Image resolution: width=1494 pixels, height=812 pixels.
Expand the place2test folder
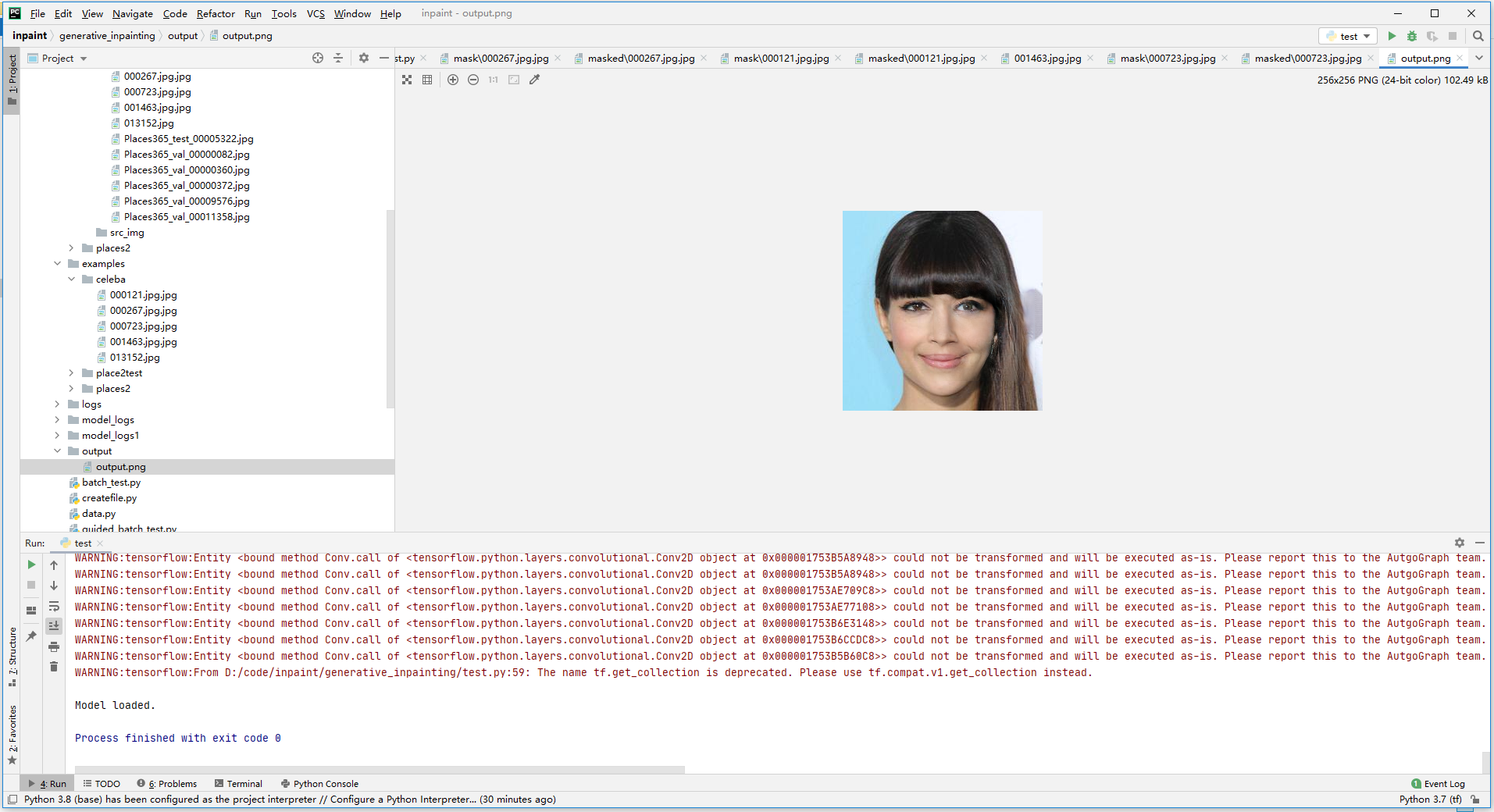click(x=71, y=373)
